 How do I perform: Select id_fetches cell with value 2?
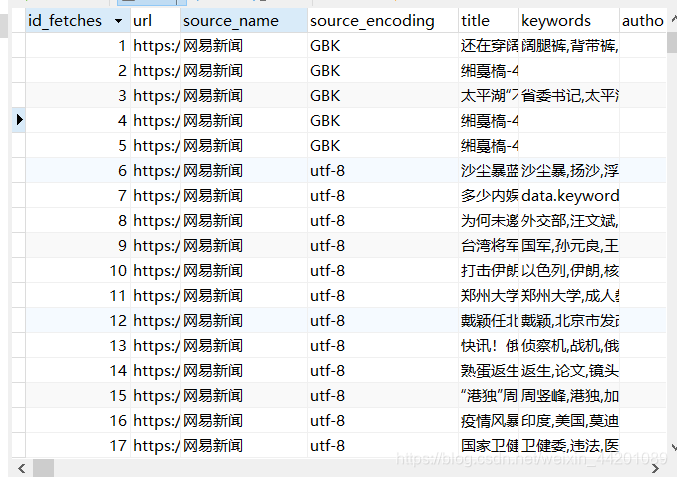[78, 70]
